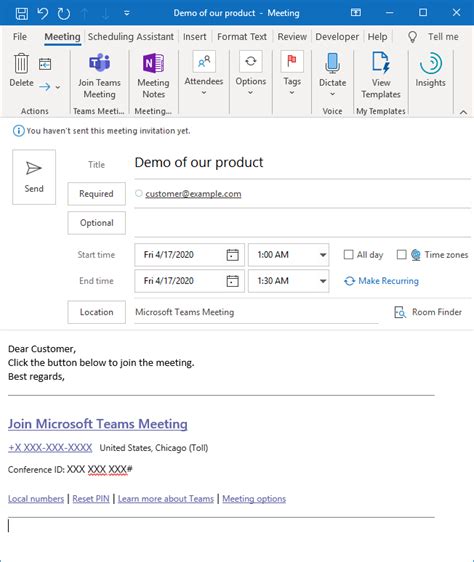This screenshot has height=562, width=474.
Task: Click the Forward arrow icon in Actions
Action: coord(45,87)
